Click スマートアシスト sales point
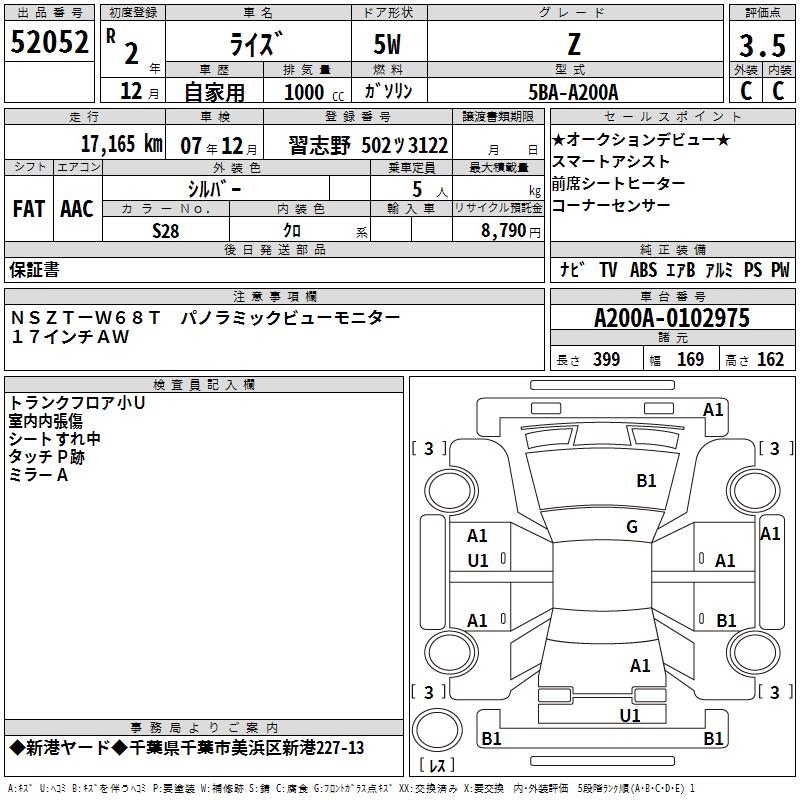Image resolution: width=800 pixels, height=800 pixels. click(x=611, y=161)
